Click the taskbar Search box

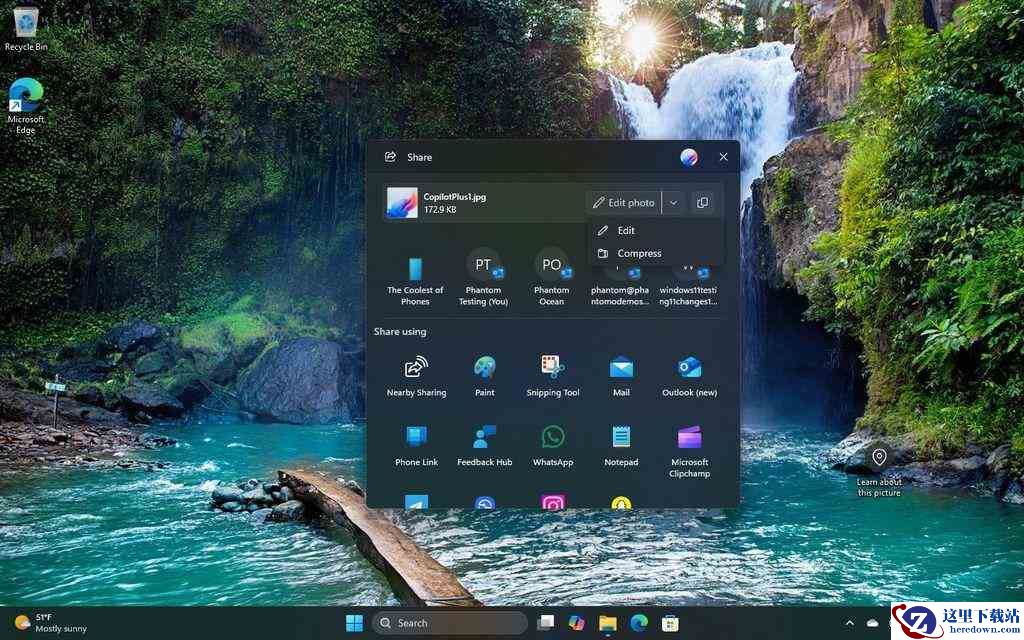[450, 623]
